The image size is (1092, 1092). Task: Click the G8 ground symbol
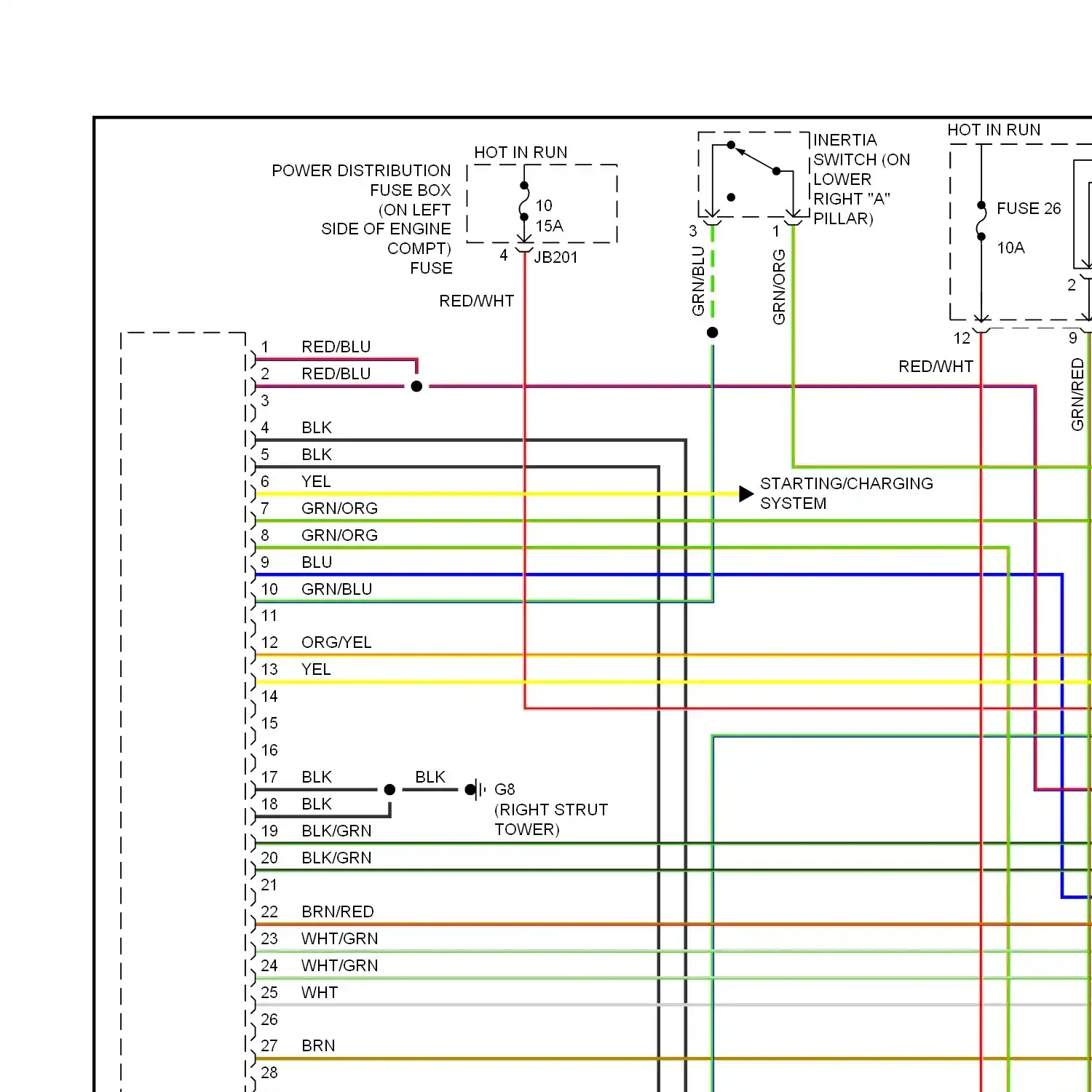click(x=475, y=789)
